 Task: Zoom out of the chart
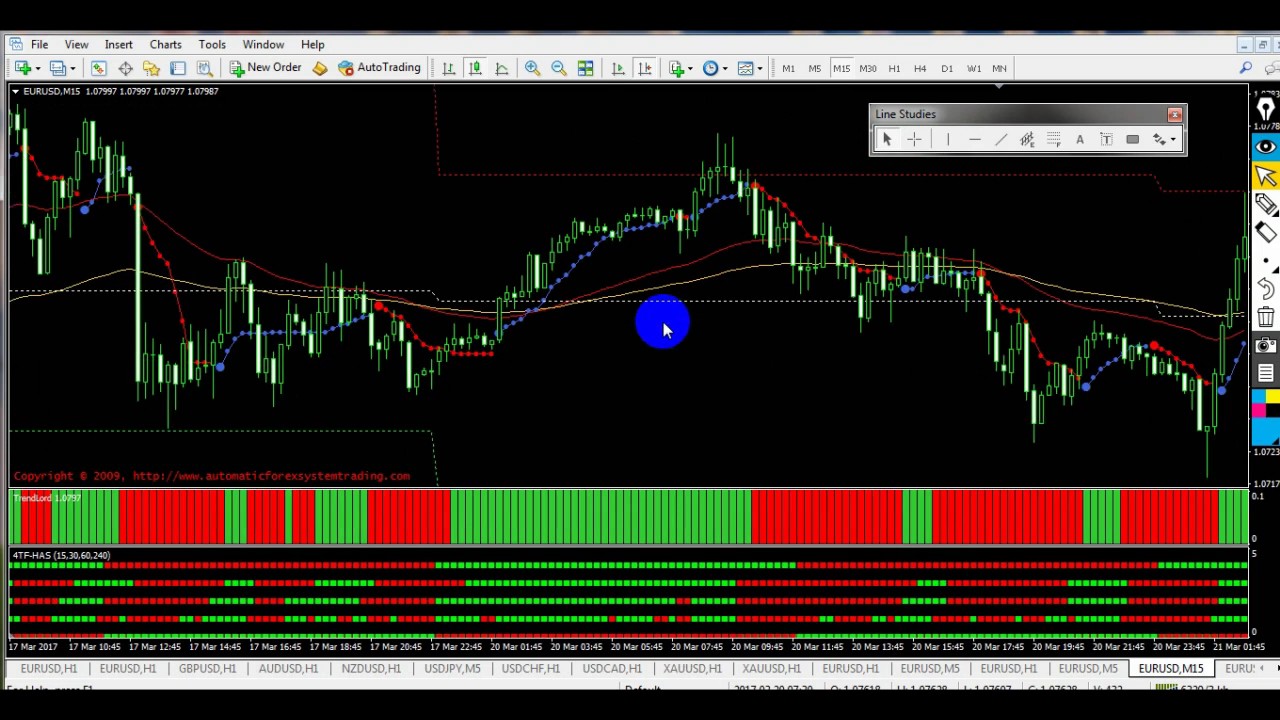(x=559, y=68)
